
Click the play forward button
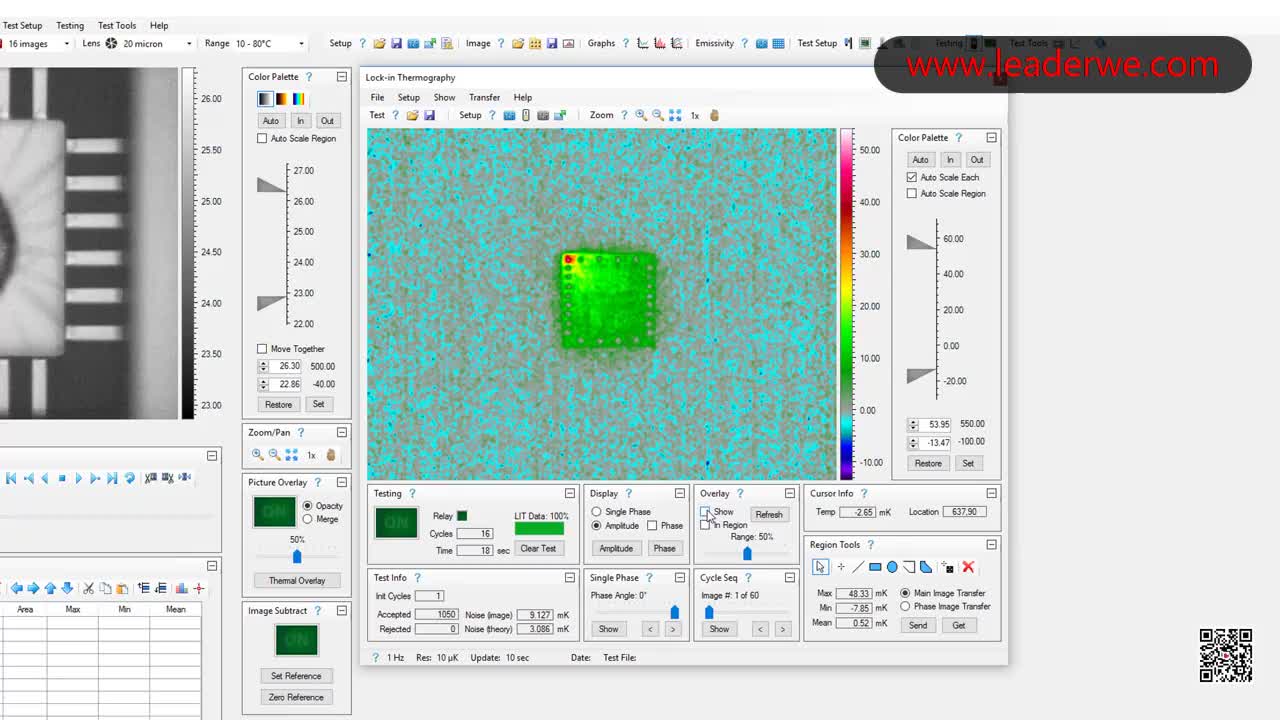78,478
